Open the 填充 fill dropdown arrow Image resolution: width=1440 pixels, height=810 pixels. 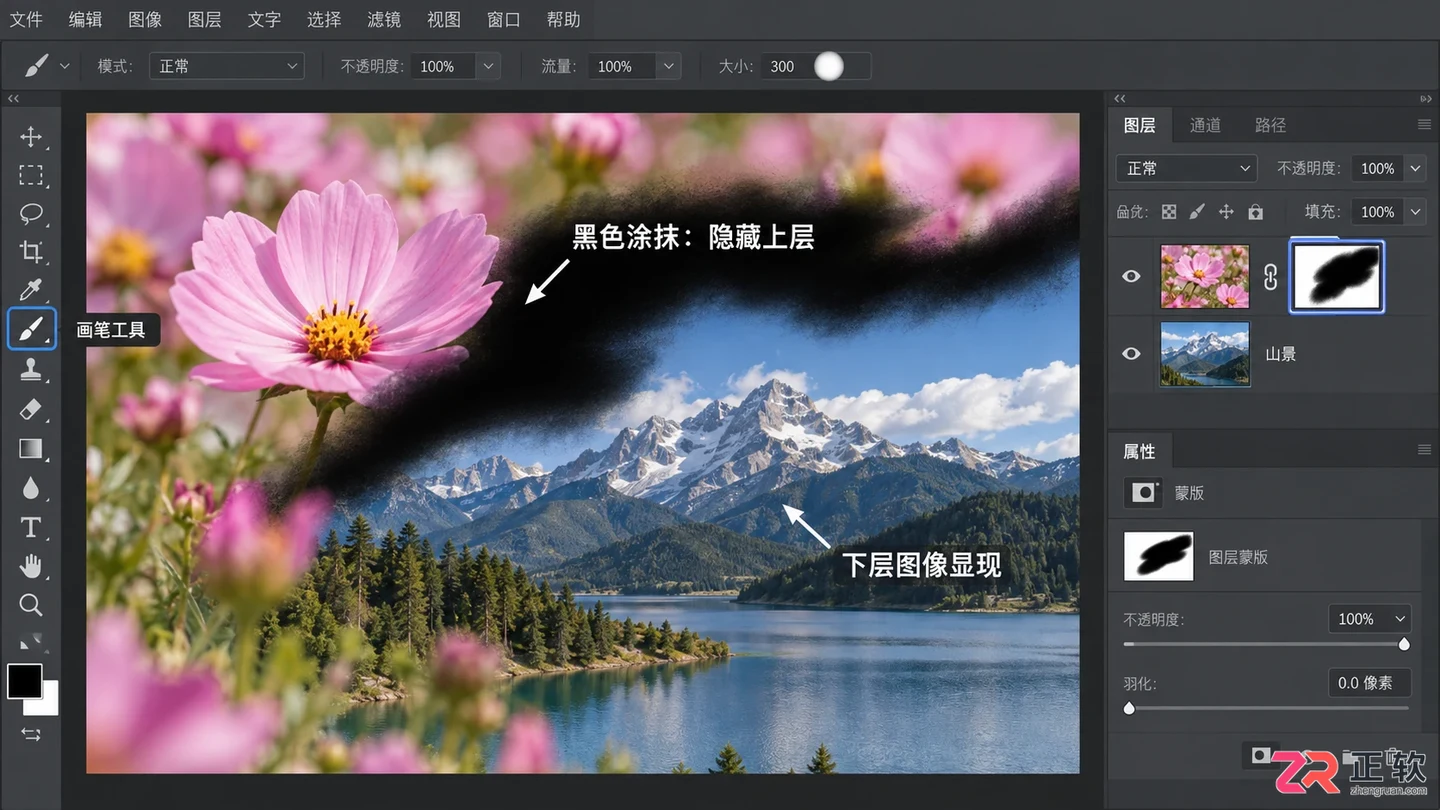[x=1415, y=211]
